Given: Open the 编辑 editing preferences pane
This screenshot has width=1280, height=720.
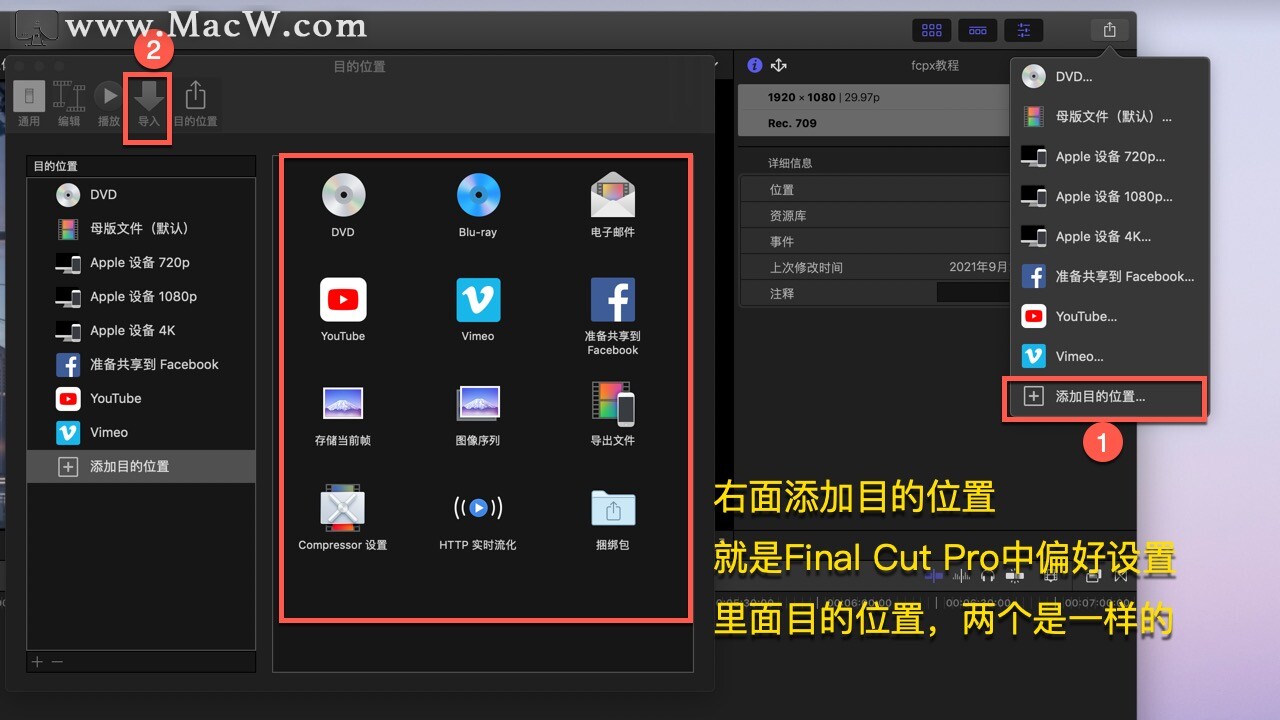Looking at the screenshot, I should tap(69, 104).
